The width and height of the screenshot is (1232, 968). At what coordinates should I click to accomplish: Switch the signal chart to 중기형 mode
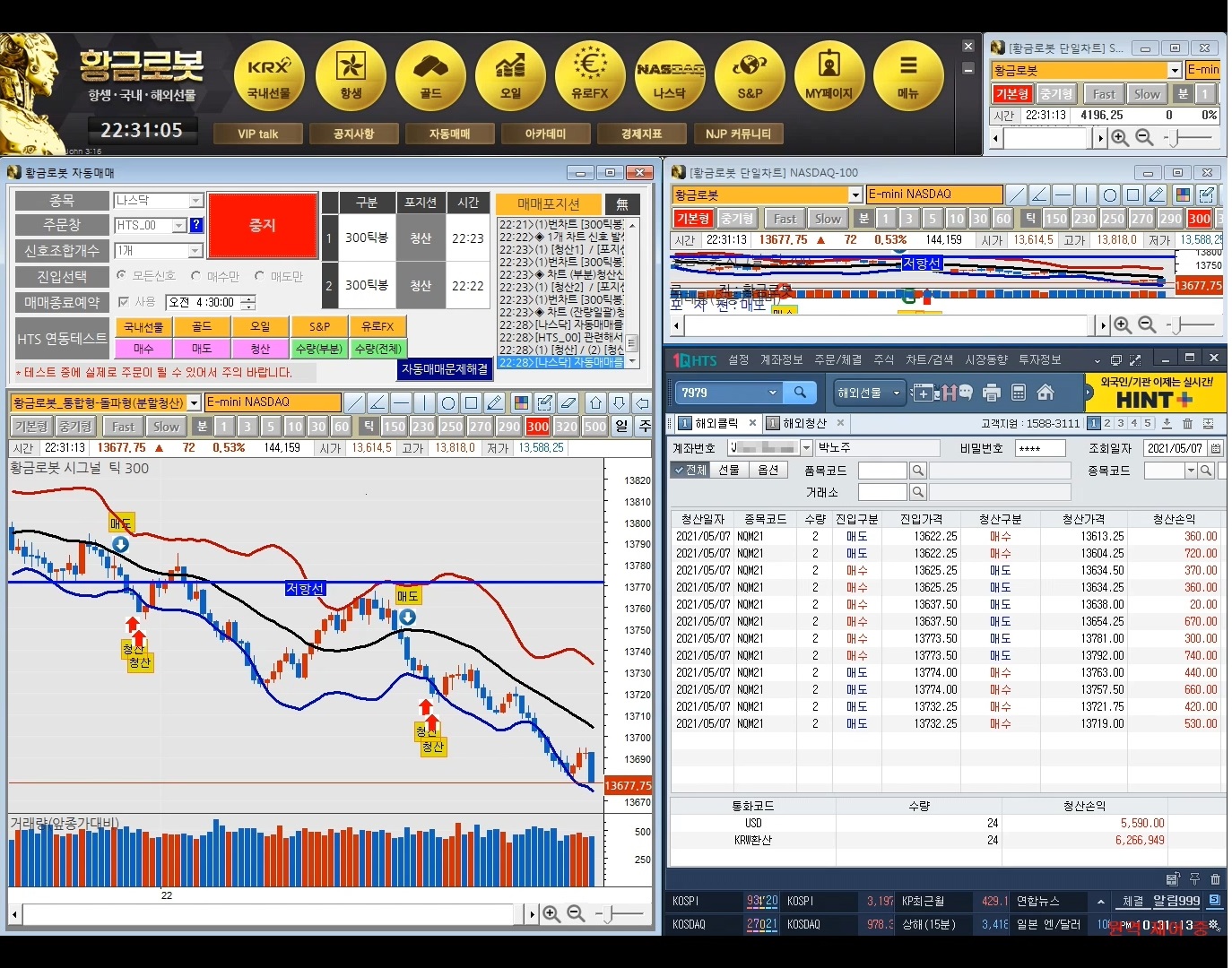point(74,427)
